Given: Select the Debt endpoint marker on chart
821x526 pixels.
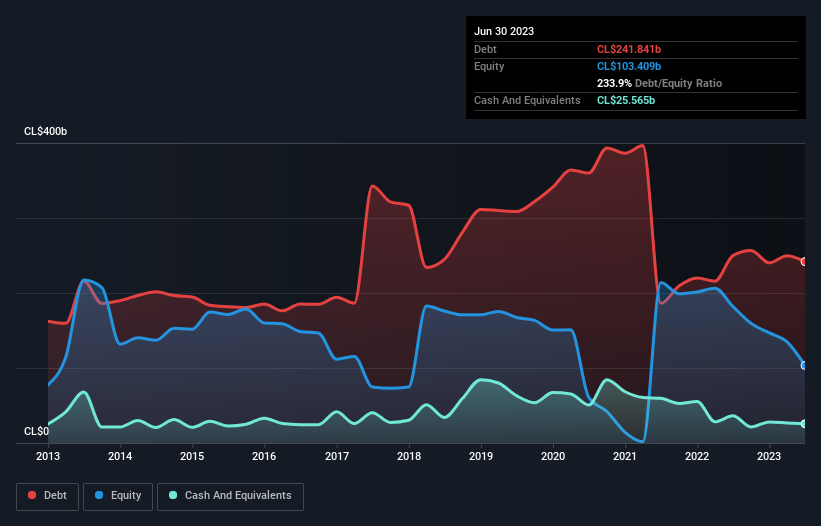Looking at the screenshot, I should coord(804,262).
